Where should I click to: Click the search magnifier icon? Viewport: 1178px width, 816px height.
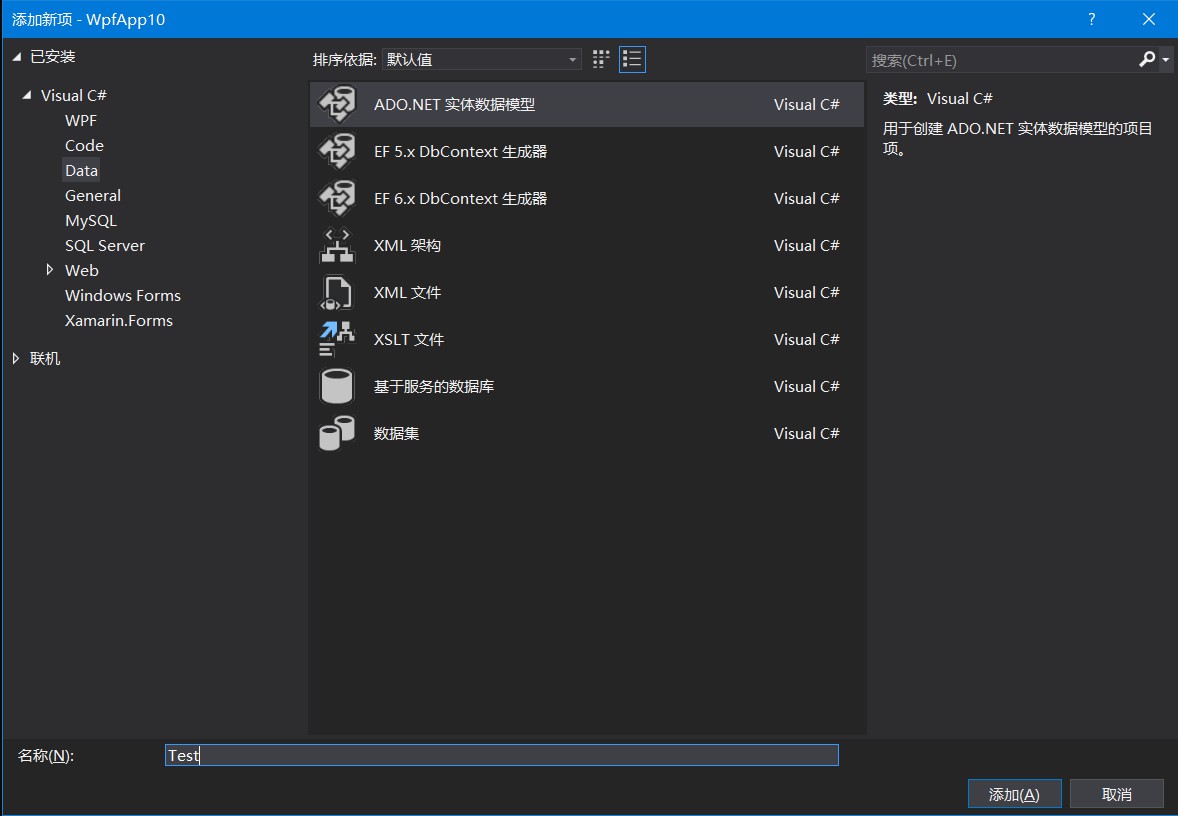[1147, 59]
